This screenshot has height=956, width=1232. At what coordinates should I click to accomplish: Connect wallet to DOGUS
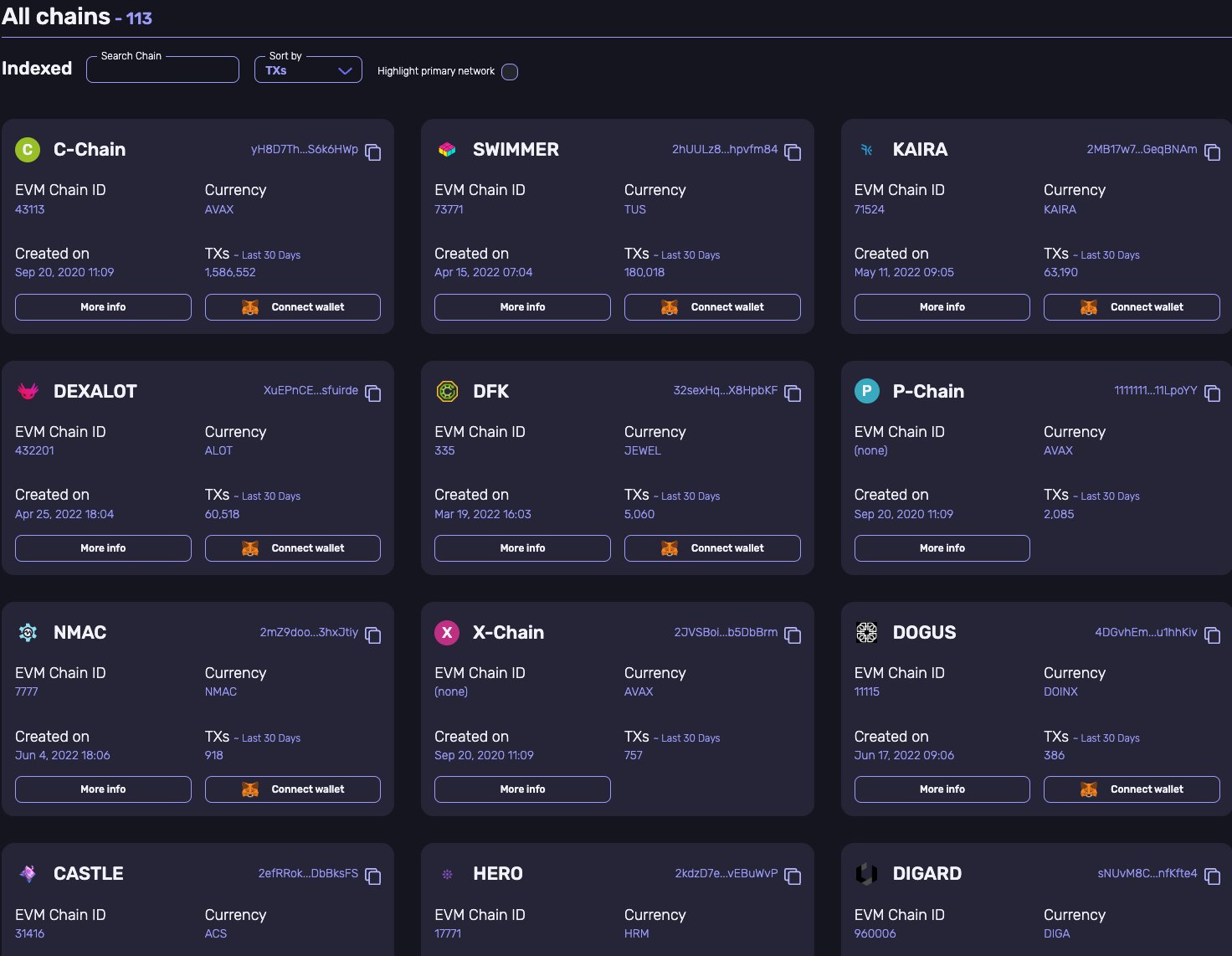tap(1132, 789)
